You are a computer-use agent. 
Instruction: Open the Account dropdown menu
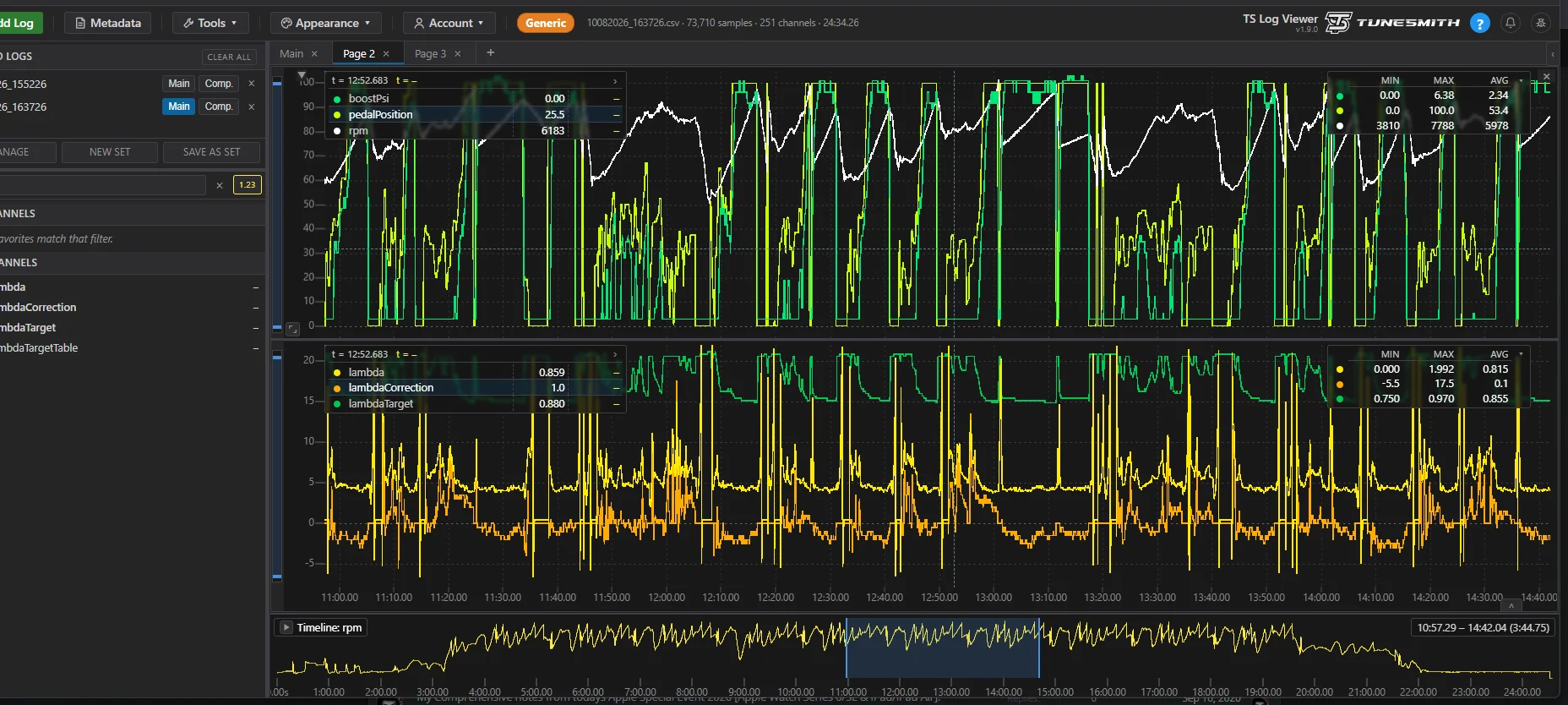(449, 23)
